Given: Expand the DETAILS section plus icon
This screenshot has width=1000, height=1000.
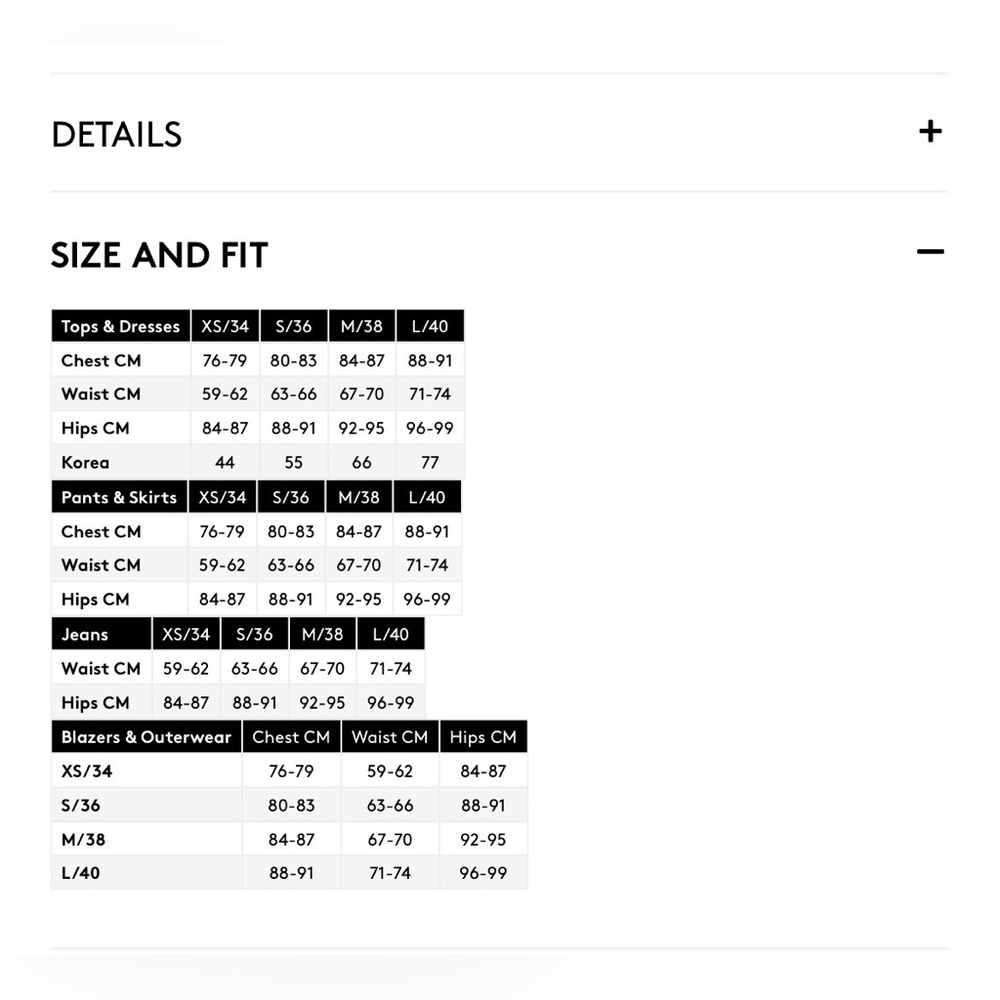Looking at the screenshot, I should point(930,132).
